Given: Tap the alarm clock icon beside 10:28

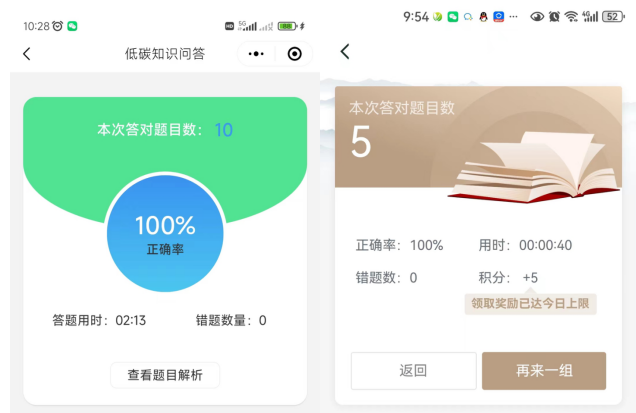Looking at the screenshot, I should [x=58, y=26].
